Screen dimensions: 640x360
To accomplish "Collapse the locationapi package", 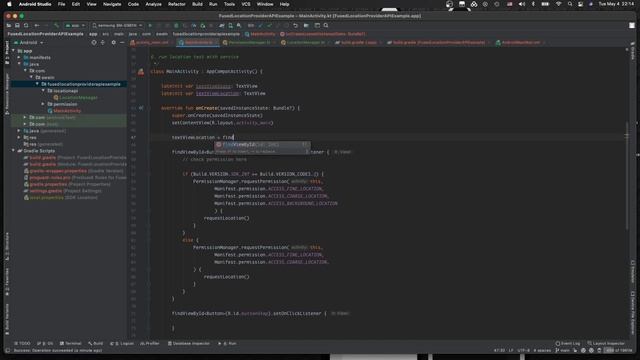I will coord(43,91).
